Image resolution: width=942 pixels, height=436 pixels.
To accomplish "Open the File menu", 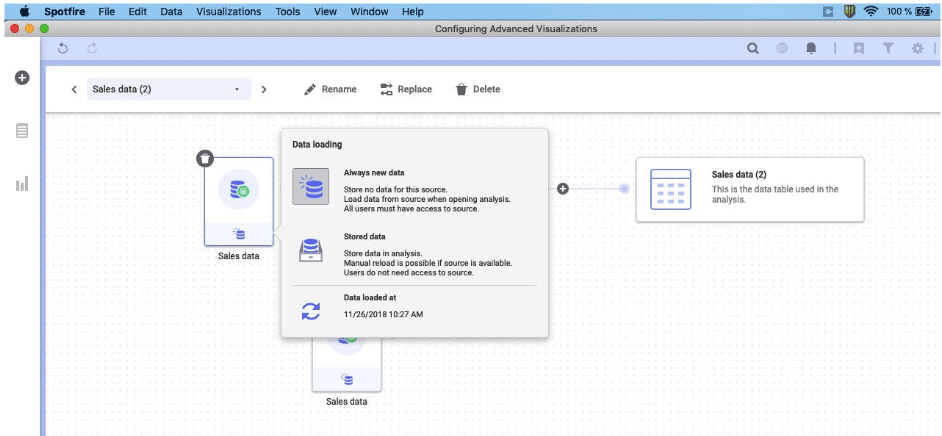I will (106, 11).
